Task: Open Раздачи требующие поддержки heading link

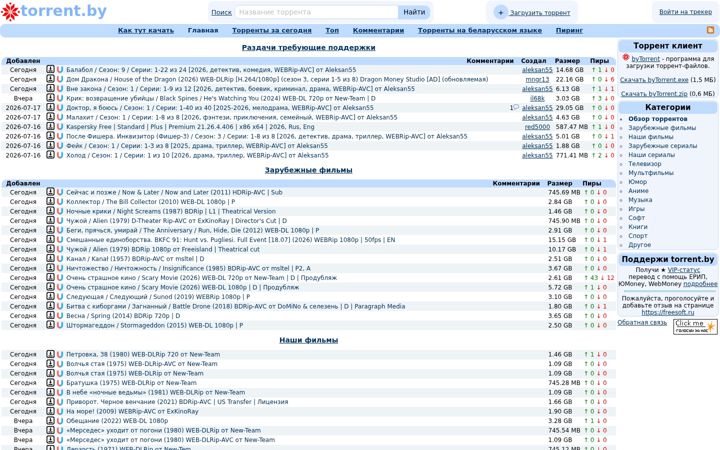Action: pyautogui.click(x=309, y=47)
